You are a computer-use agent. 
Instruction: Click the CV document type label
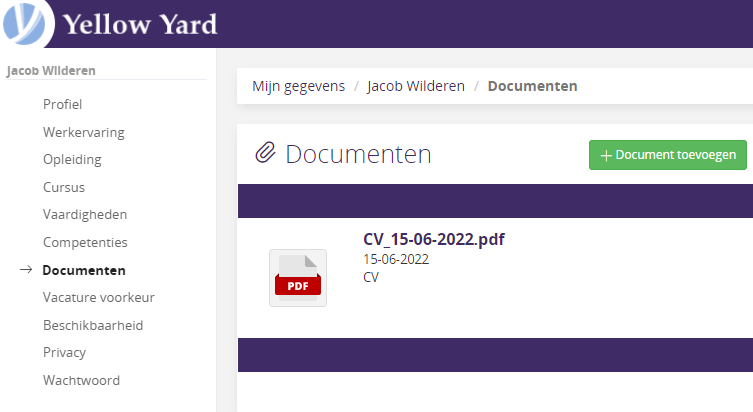point(371,277)
